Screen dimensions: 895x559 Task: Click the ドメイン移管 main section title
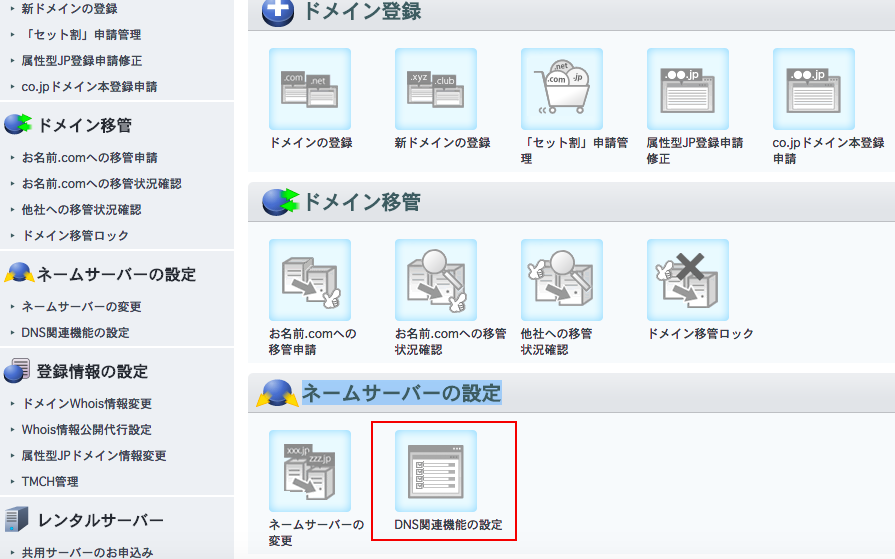point(362,202)
